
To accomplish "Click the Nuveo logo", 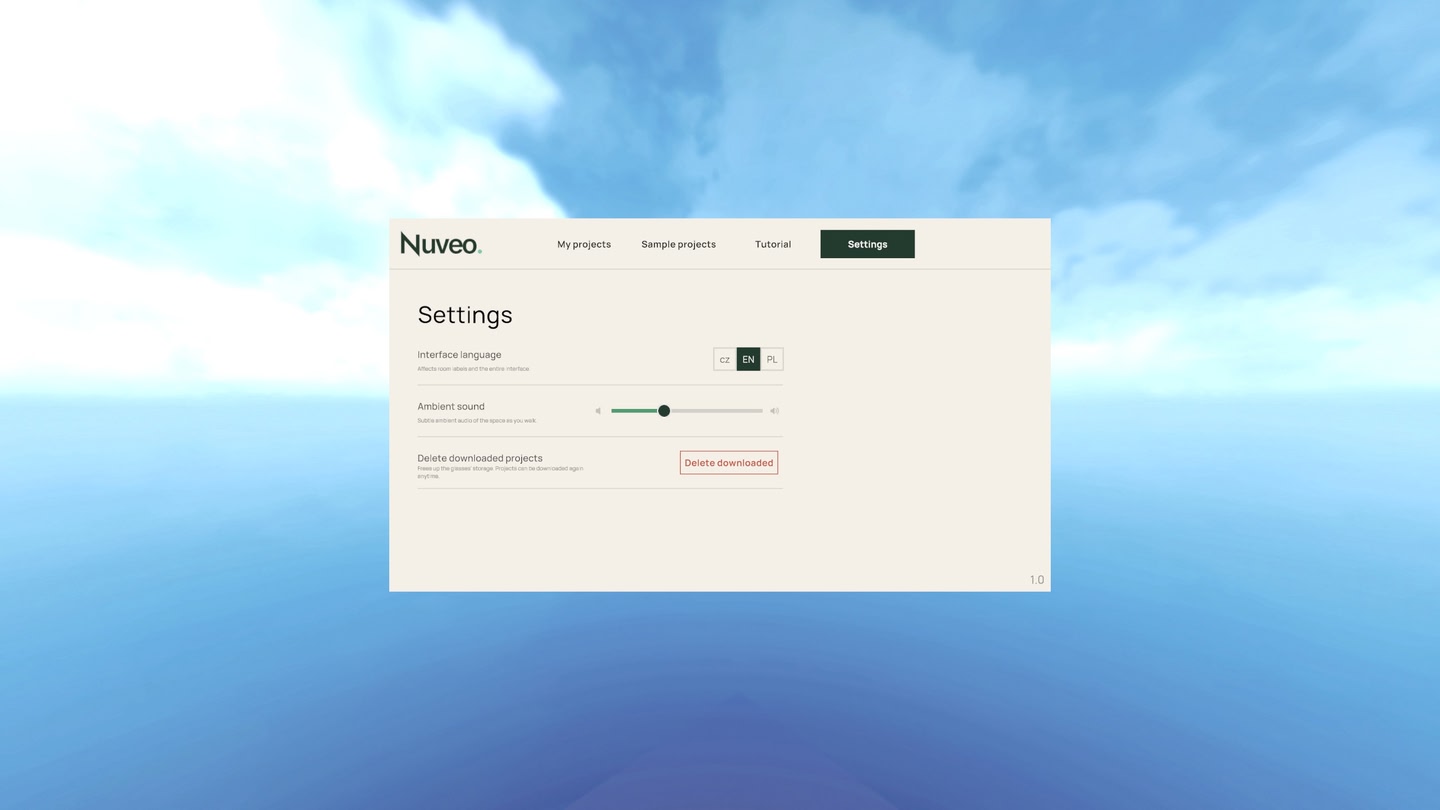I will tap(441, 244).
